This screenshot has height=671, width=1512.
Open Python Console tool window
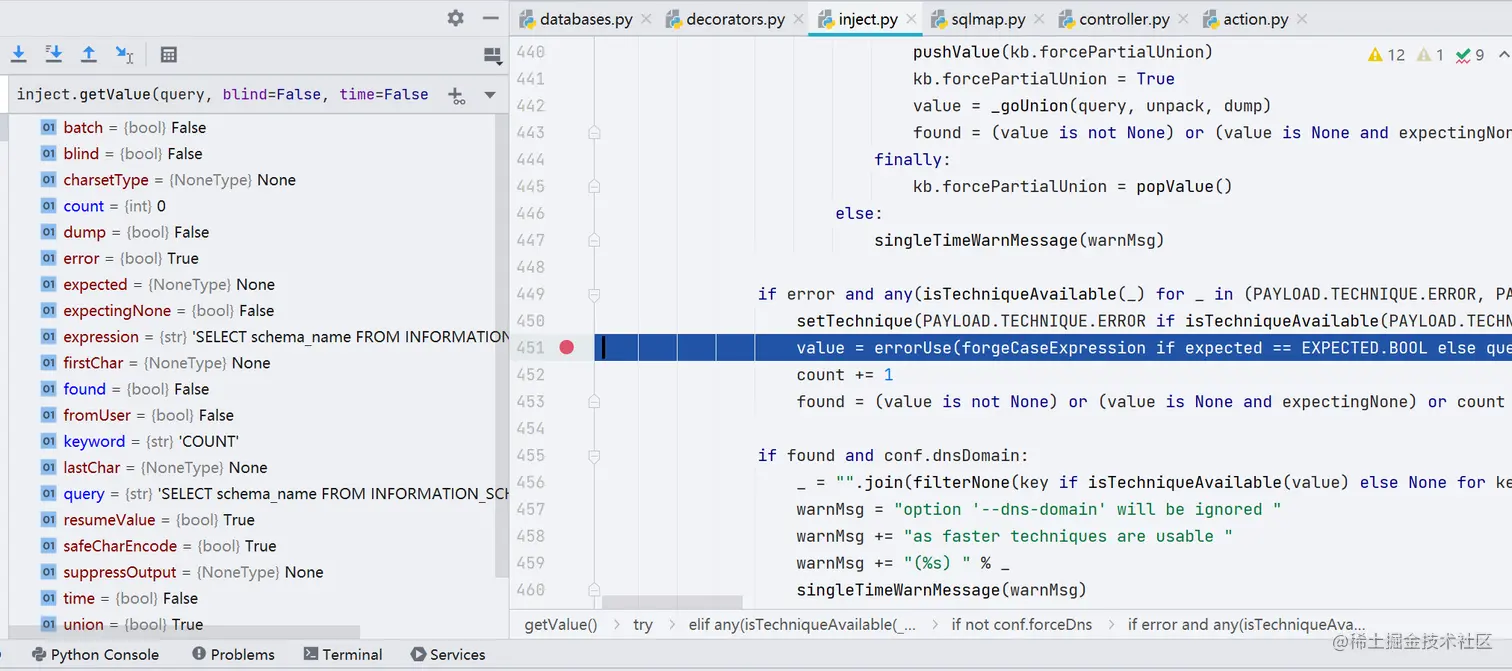[x=95, y=654]
